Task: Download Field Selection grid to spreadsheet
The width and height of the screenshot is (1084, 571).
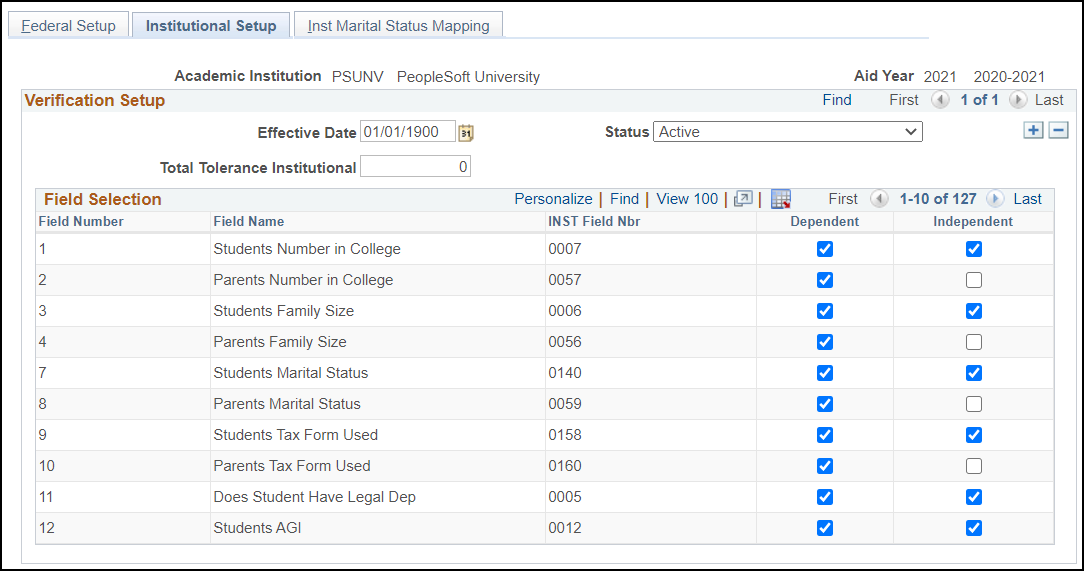Action: coord(781,199)
